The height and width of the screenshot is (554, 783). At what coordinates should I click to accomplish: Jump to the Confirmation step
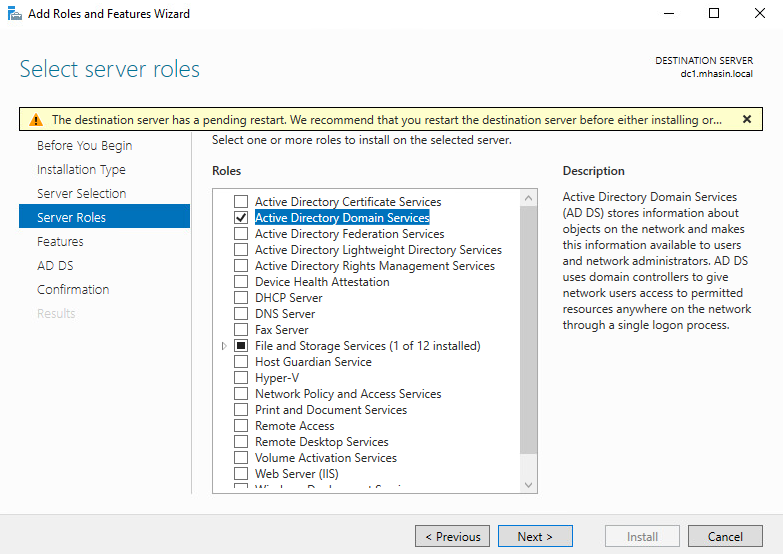[x=73, y=289]
